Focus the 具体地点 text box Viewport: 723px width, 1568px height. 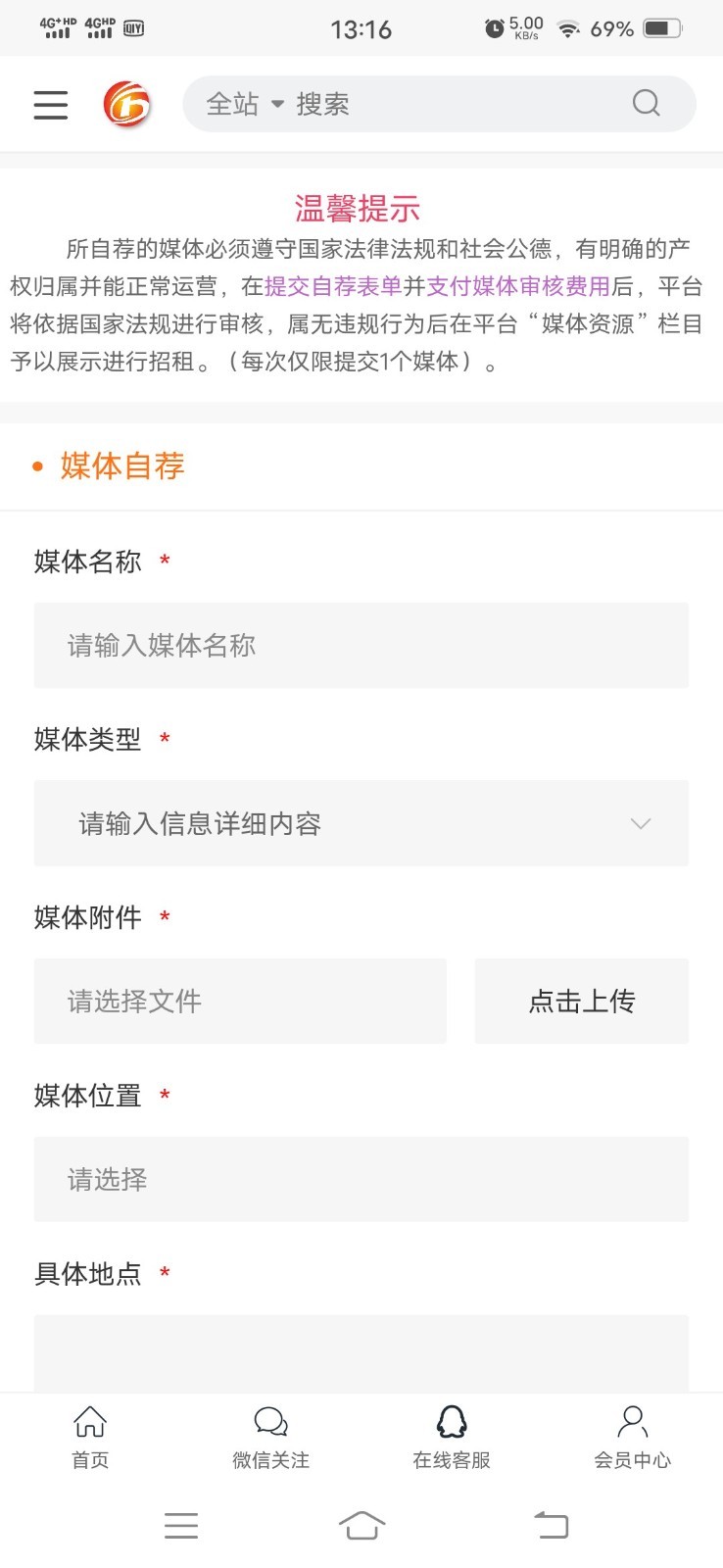(x=361, y=1352)
